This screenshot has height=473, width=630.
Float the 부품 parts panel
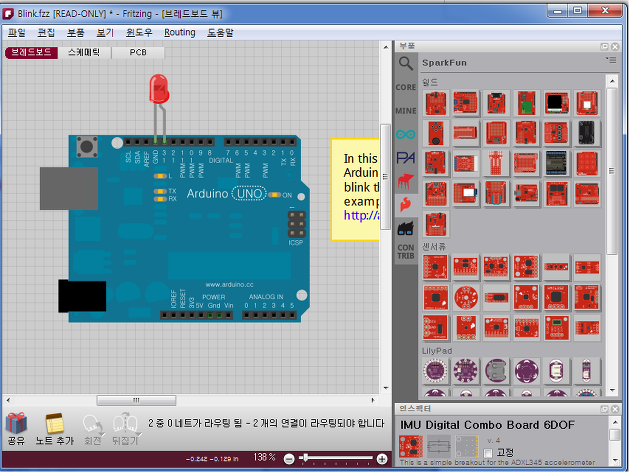click(604, 47)
